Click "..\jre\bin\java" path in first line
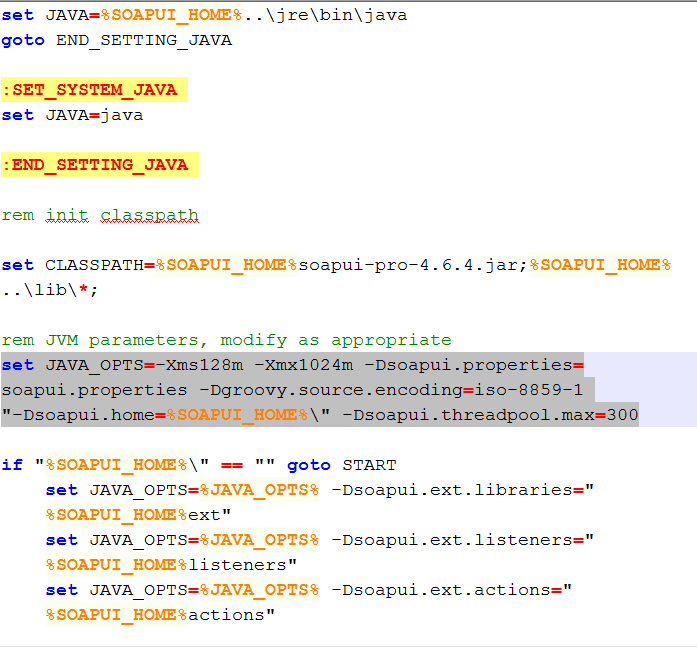This screenshot has width=697, height=648. 325,16
